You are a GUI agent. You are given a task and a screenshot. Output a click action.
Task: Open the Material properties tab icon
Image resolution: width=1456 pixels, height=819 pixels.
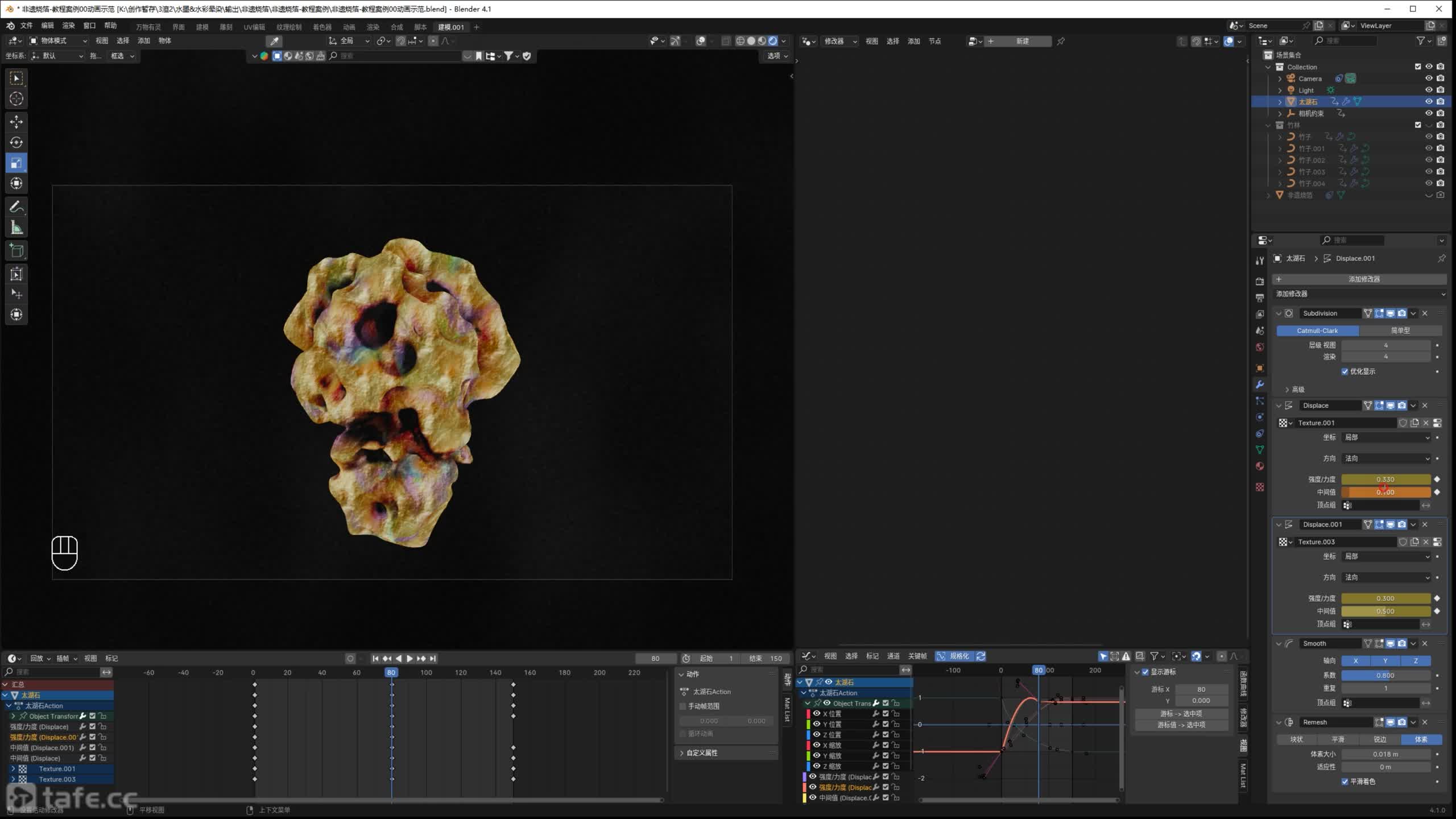1260,466
